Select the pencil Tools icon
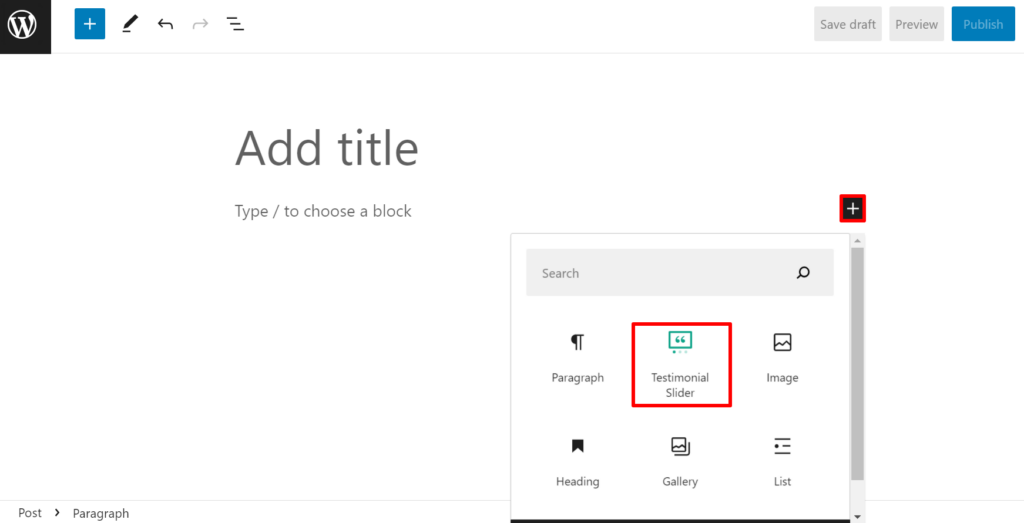The height and width of the screenshot is (523, 1024). (129, 24)
